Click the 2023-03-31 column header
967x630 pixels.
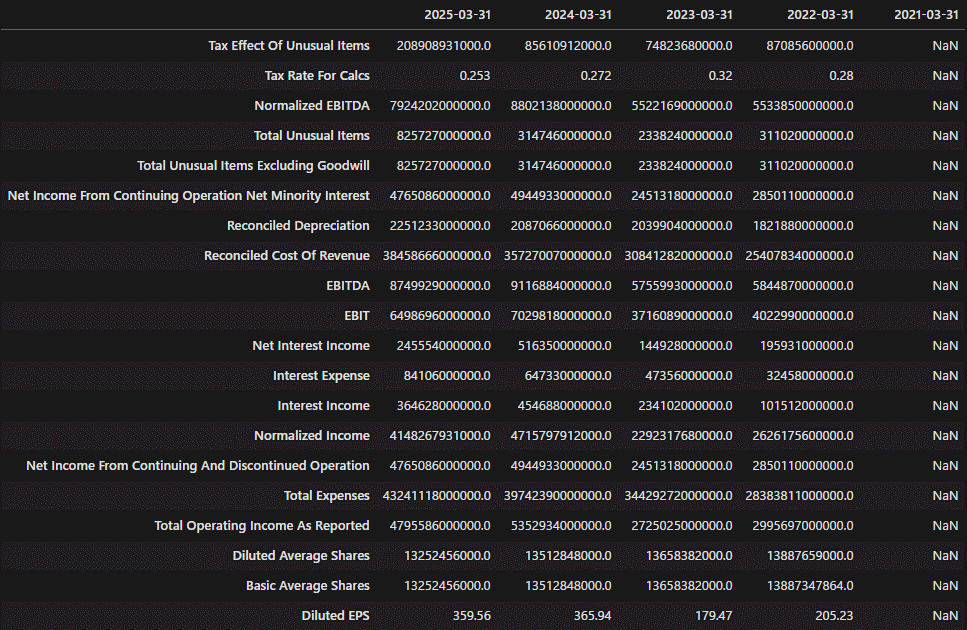click(698, 15)
